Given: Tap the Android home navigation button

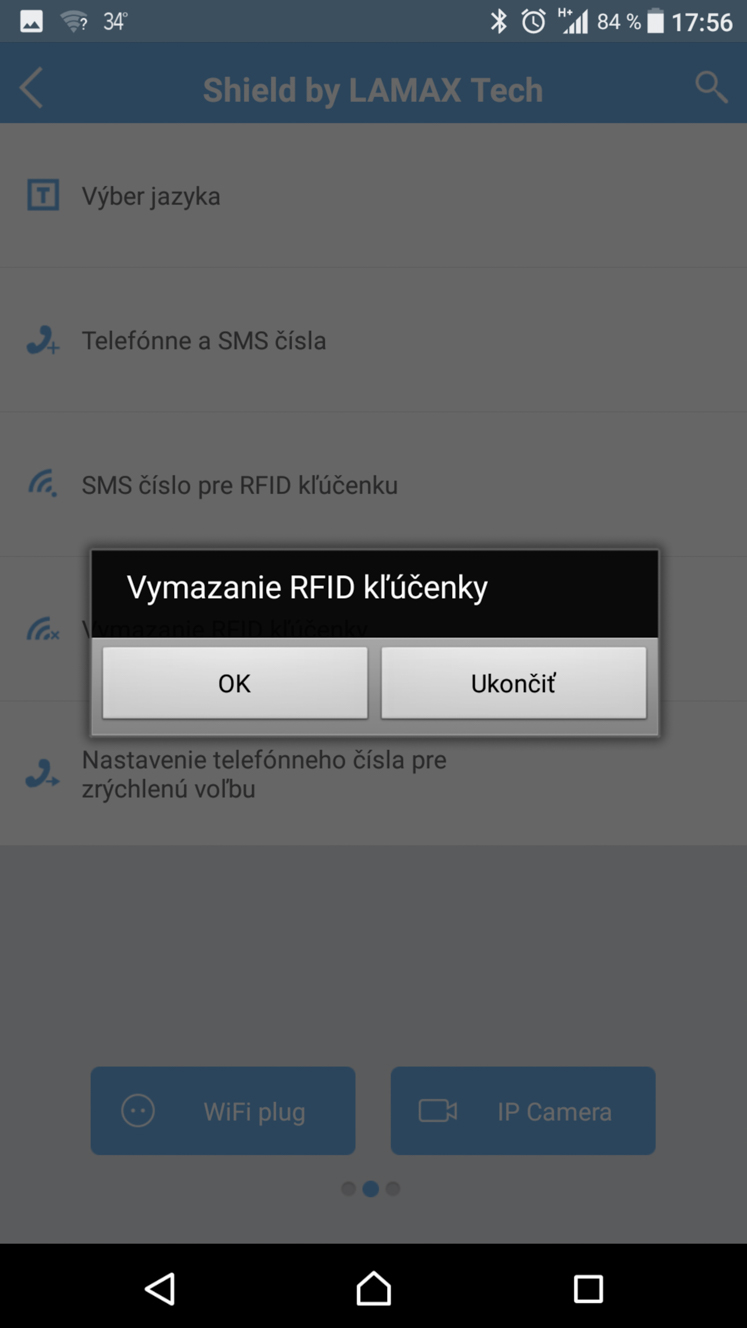Looking at the screenshot, I should tap(373, 1288).
